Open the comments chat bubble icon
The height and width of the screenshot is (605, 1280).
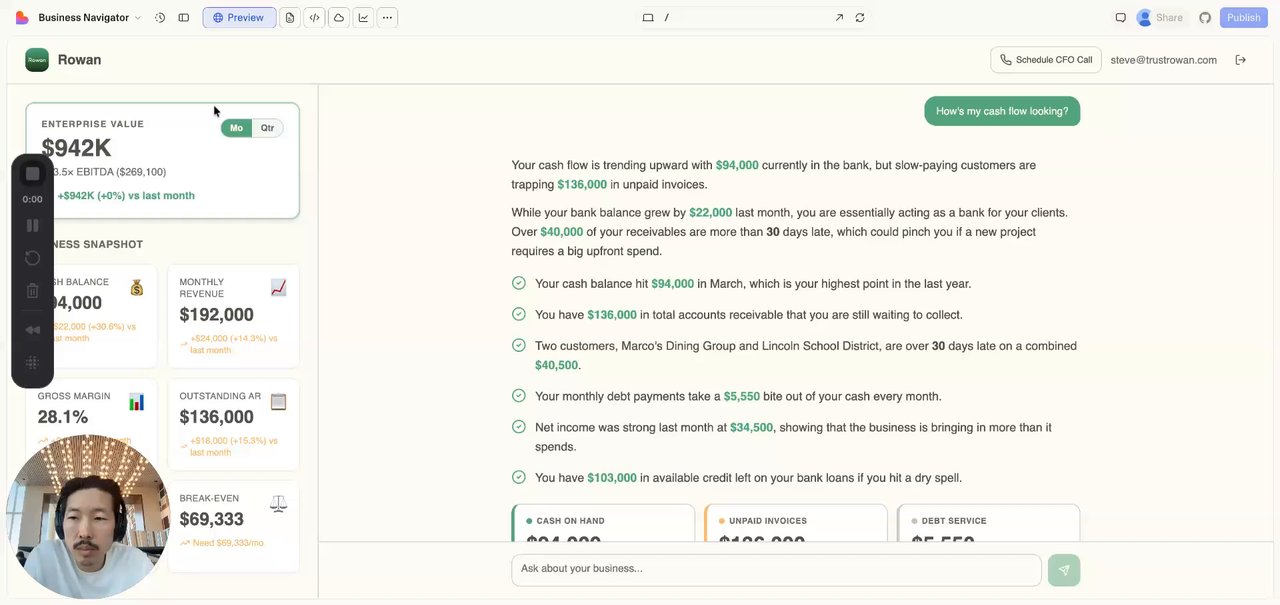click(1121, 18)
